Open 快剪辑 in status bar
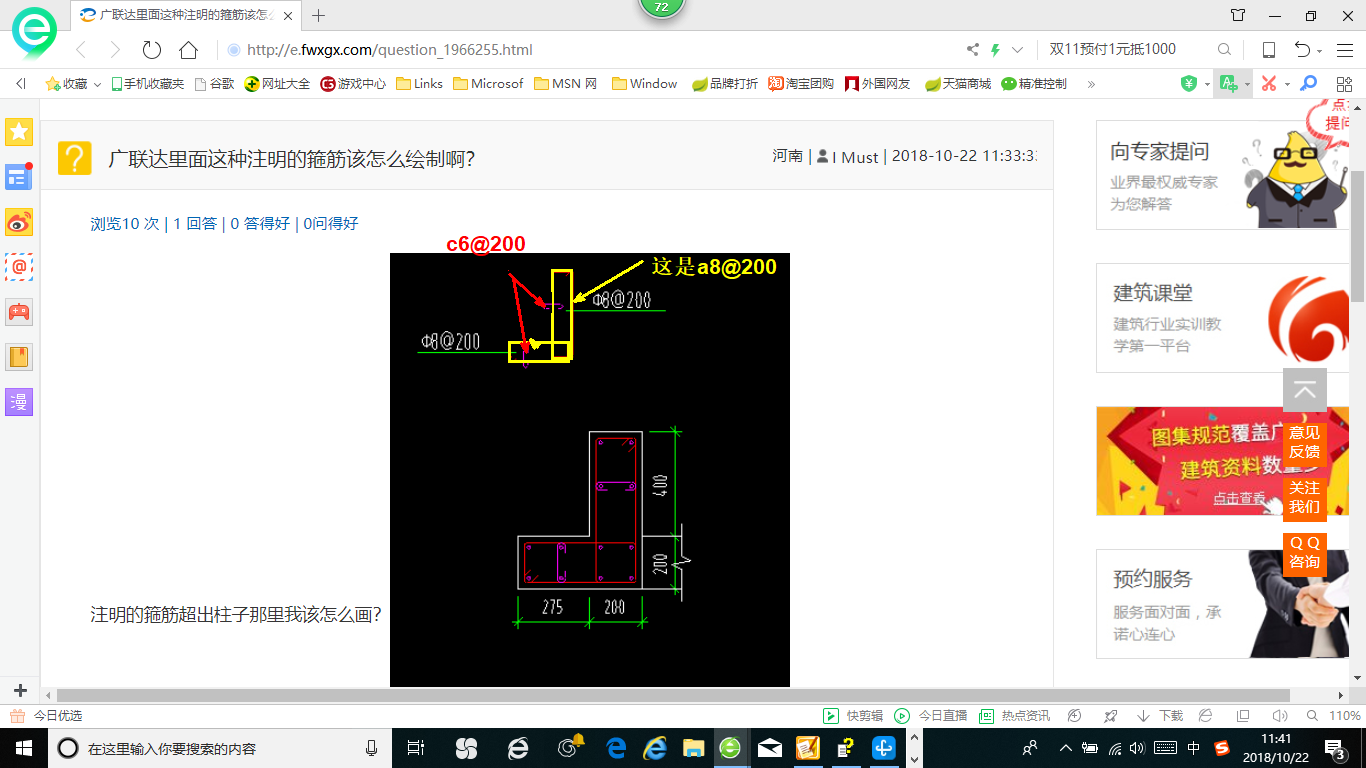The height and width of the screenshot is (768, 1366). tap(853, 716)
